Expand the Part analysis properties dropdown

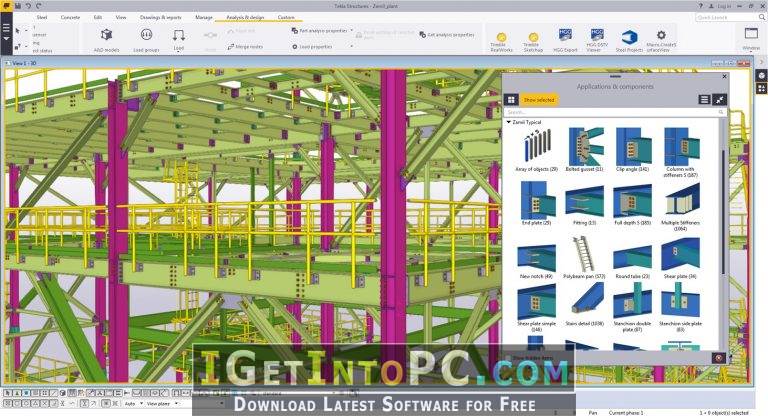(353, 31)
